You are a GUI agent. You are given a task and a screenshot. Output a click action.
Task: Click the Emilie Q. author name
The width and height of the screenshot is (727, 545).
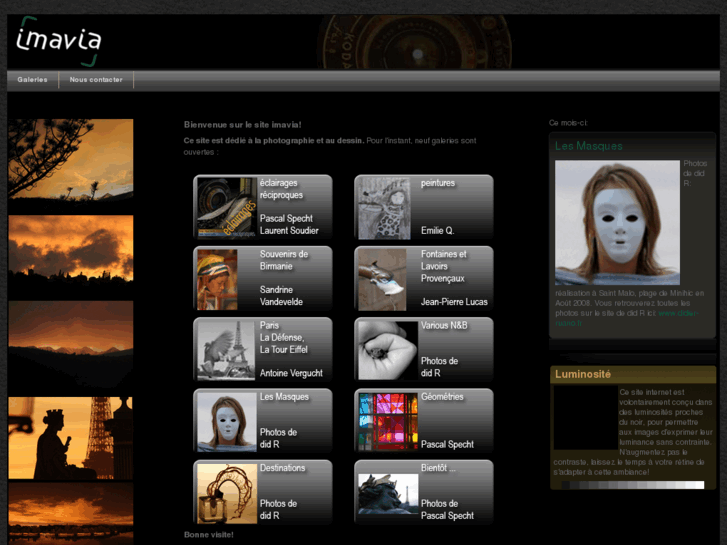point(437,231)
